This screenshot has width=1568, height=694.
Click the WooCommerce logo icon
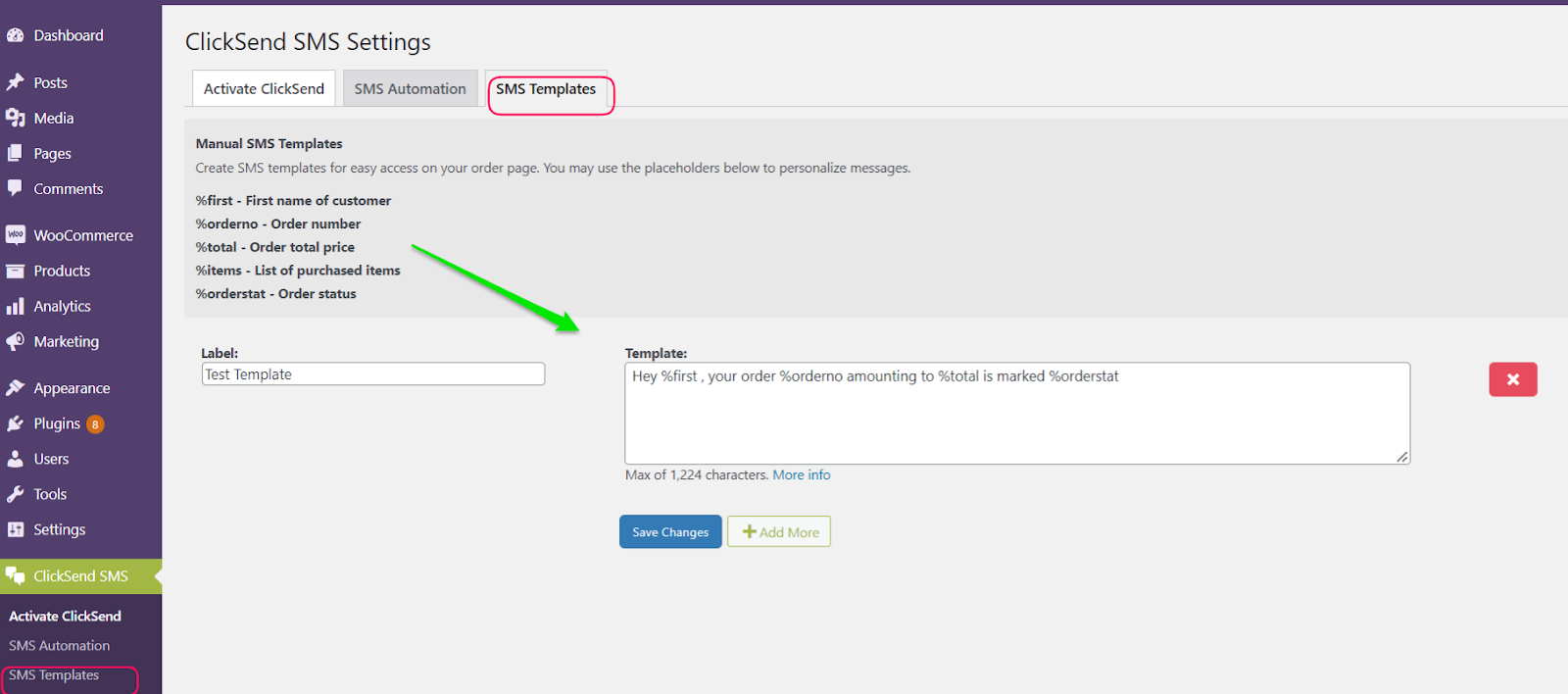(x=15, y=235)
